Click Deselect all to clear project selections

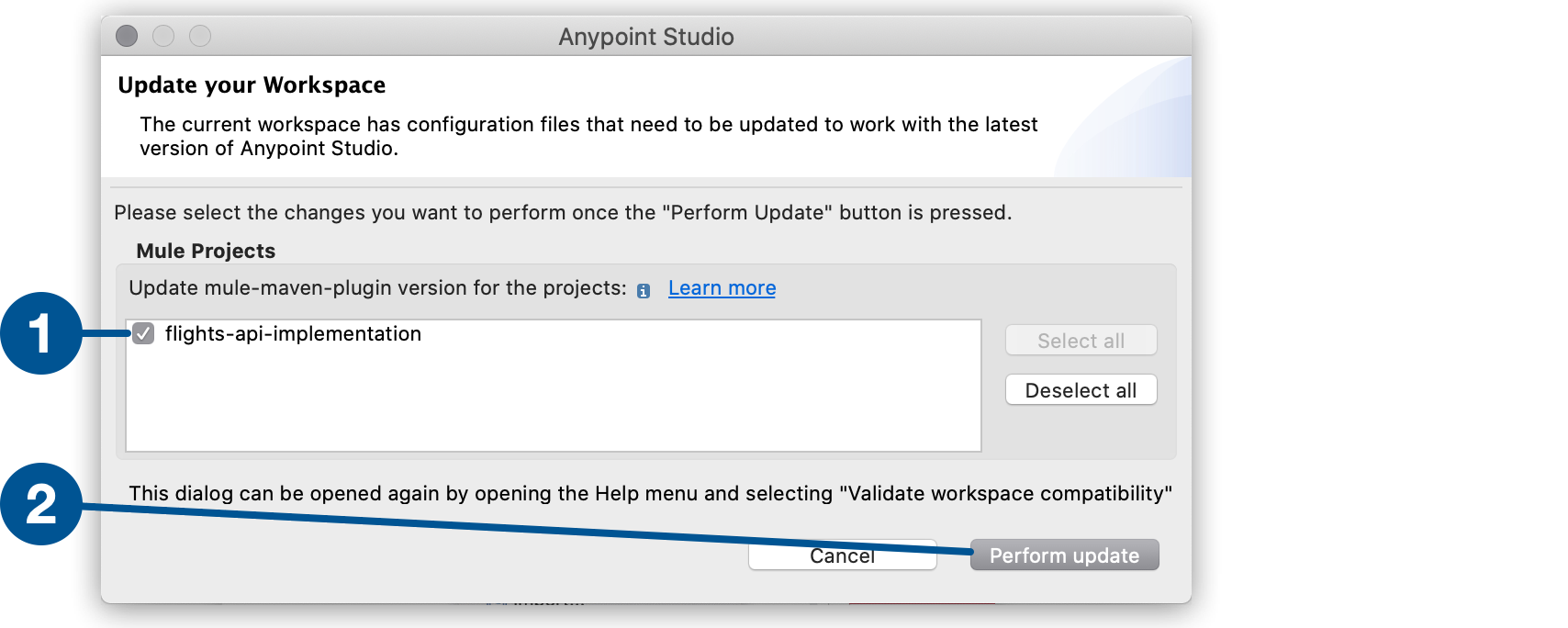pyautogui.click(x=1081, y=389)
